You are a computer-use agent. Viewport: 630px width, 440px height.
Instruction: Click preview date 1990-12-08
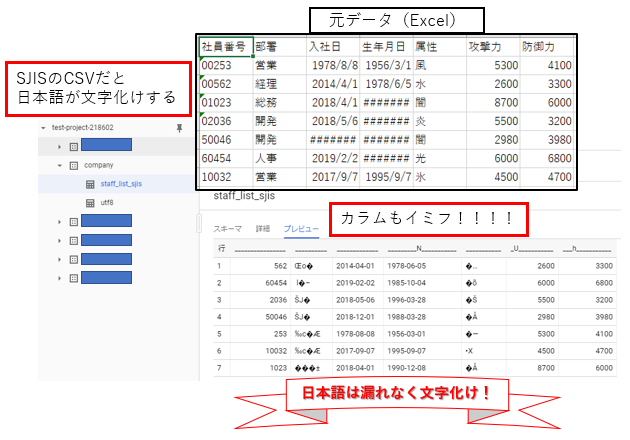click(407, 368)
